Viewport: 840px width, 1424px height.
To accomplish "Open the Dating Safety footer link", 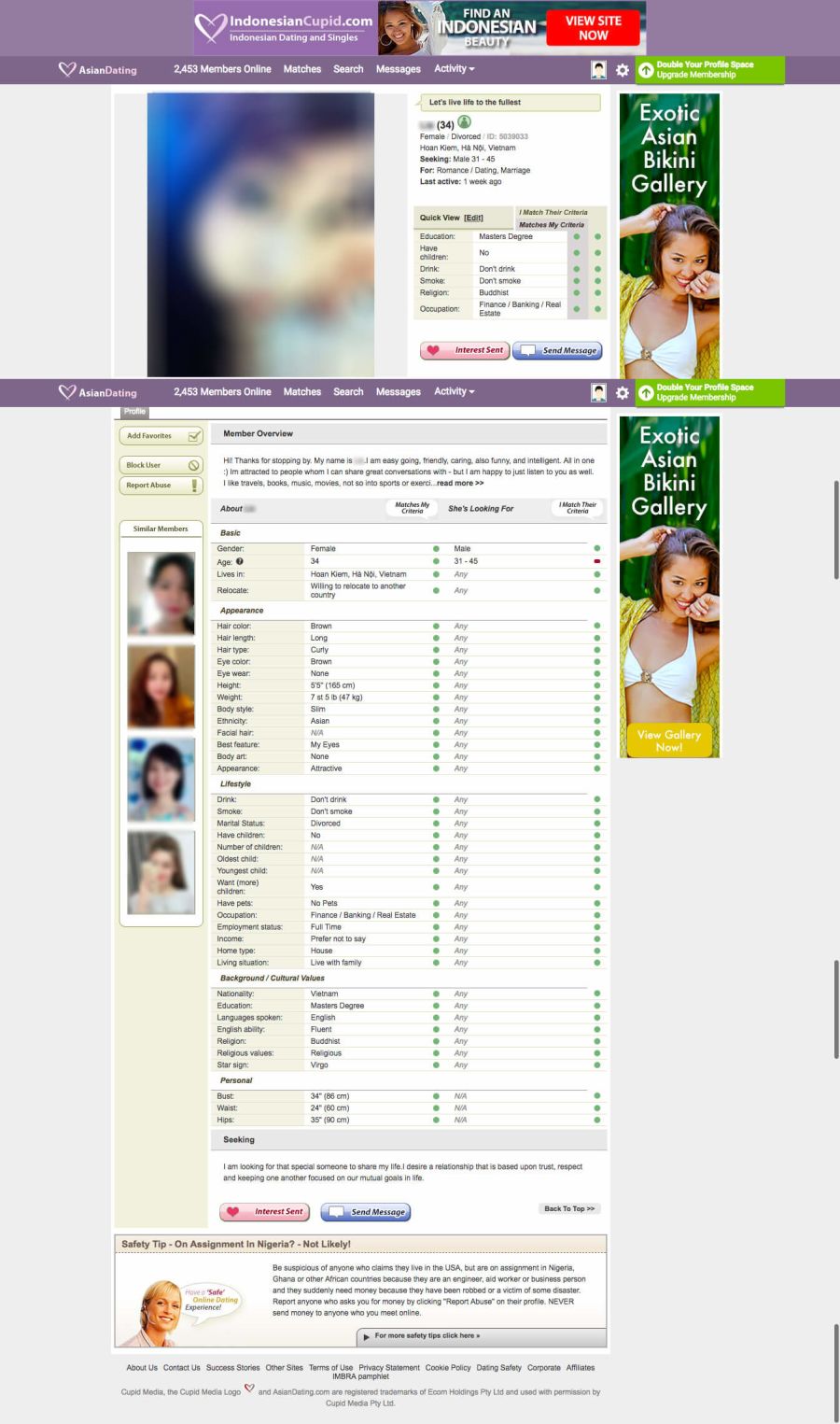I will (498, 1368).
